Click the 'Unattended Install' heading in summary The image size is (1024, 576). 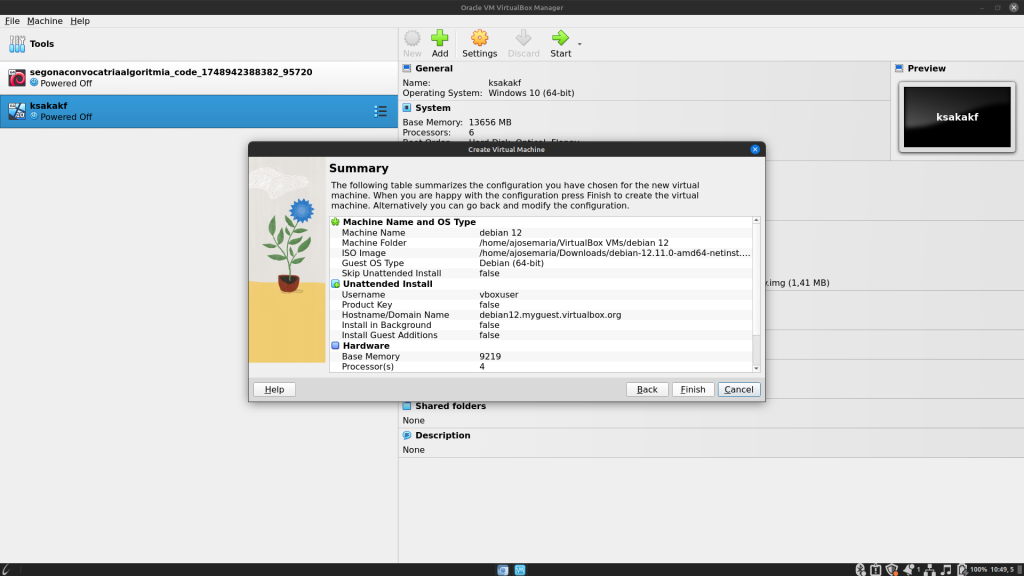[387, 284]
